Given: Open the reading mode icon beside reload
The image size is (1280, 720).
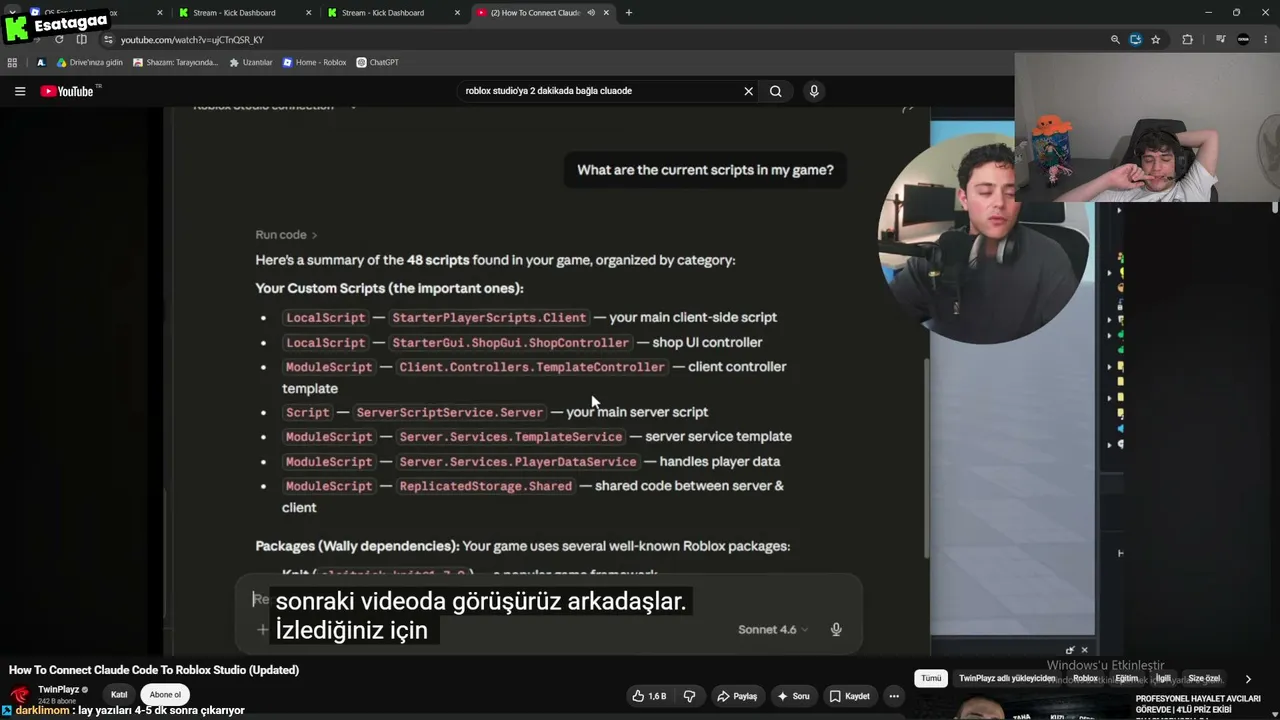Looking at the screenshot, I should coord(82,40).
